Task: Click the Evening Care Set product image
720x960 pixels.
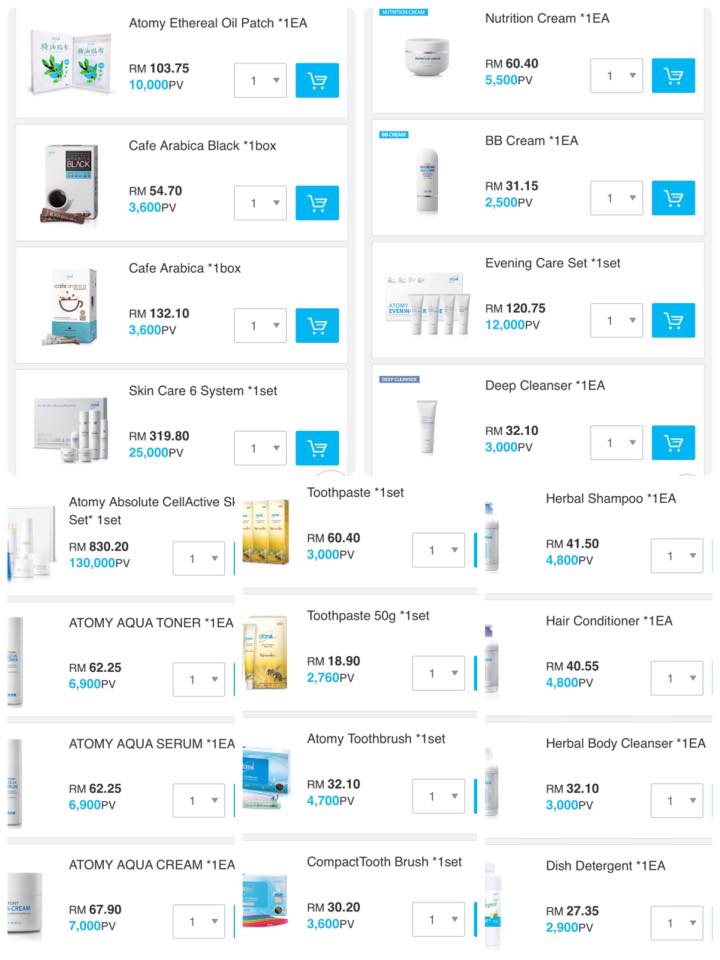Action: click(427, 305)
